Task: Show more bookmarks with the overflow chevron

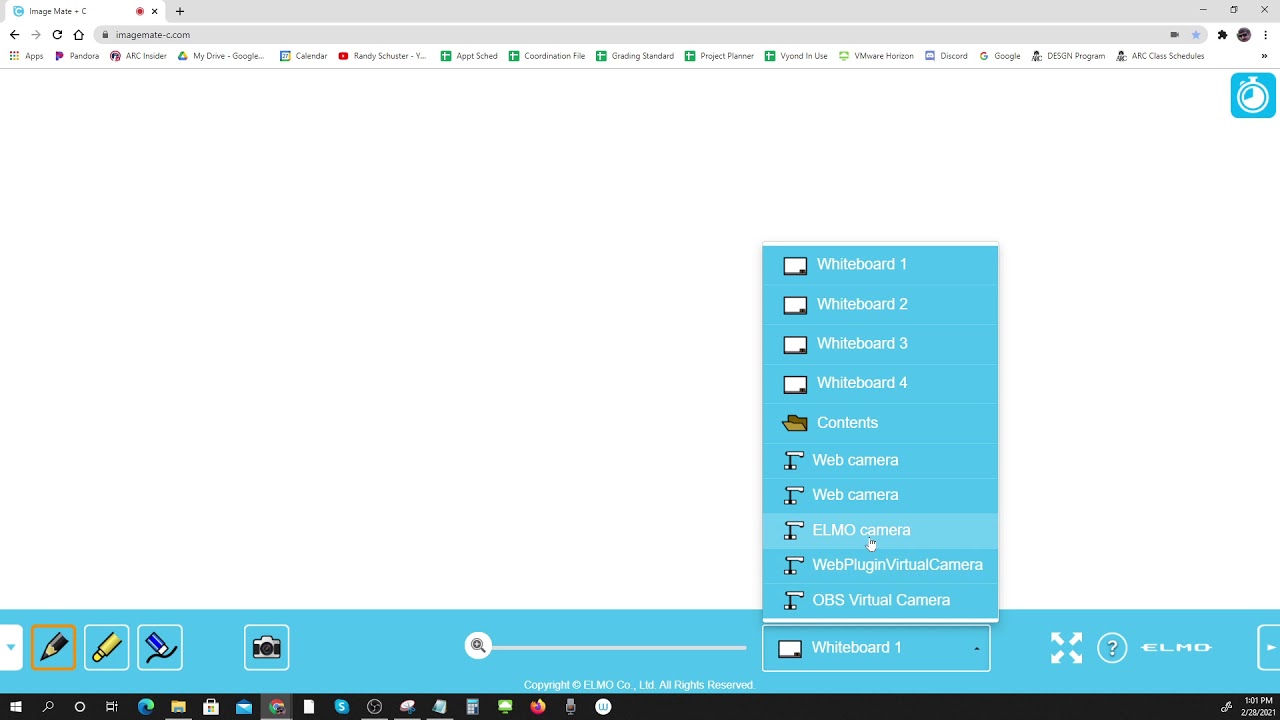Action: point(1264,56)
